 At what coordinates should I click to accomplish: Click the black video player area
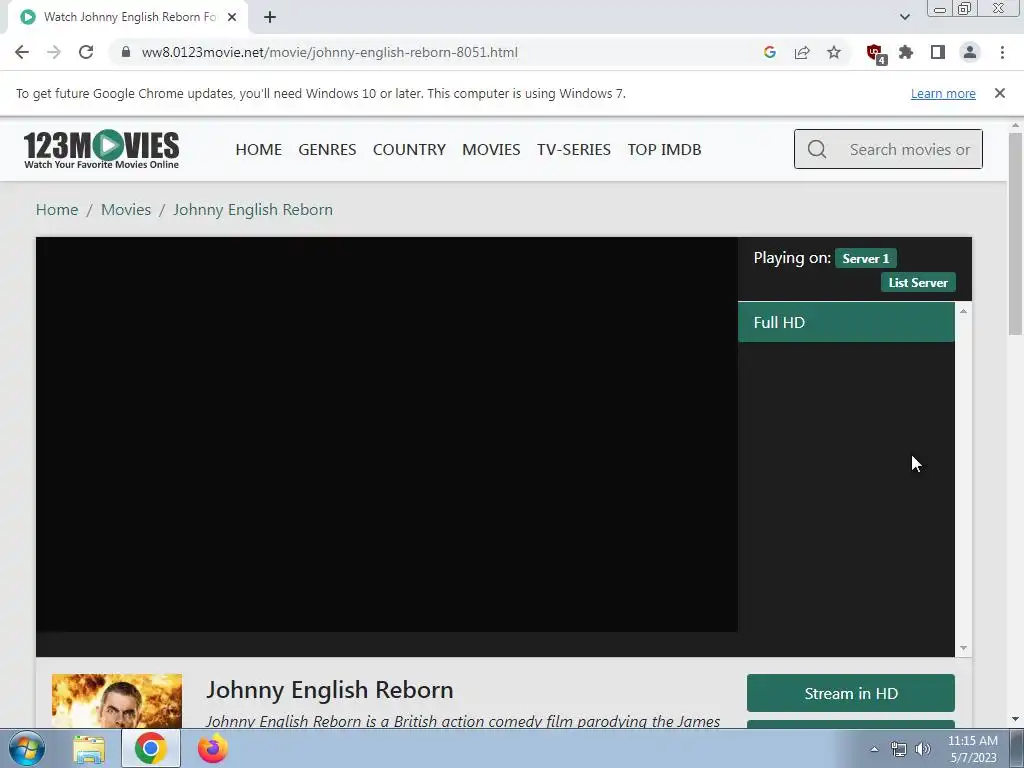[x=387, y=434]
